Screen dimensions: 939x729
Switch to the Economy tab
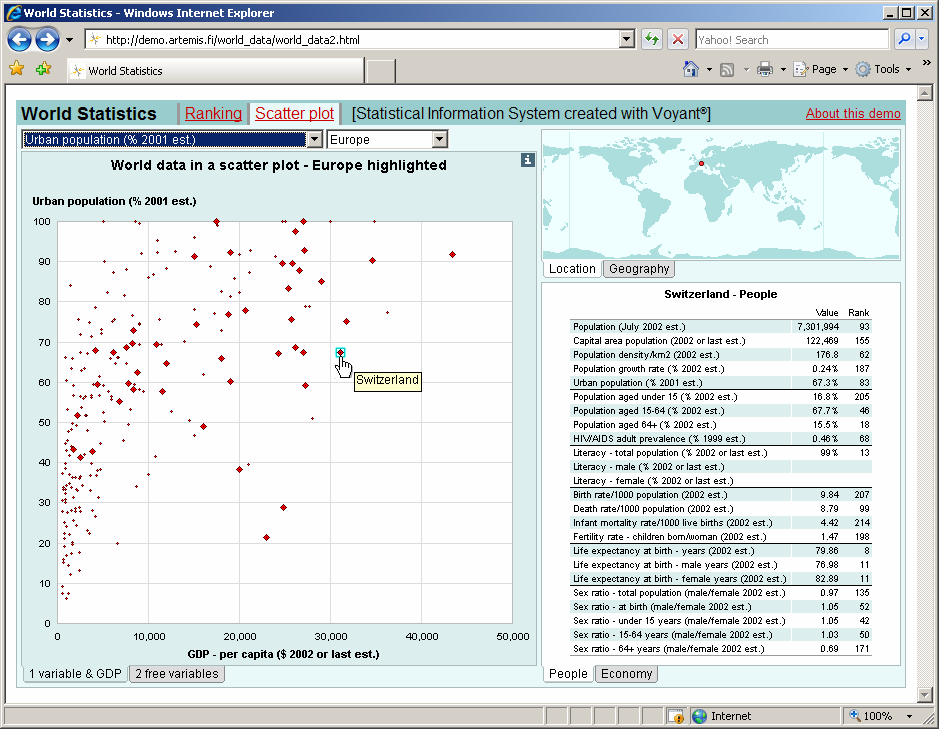click(x=626, y=674)
